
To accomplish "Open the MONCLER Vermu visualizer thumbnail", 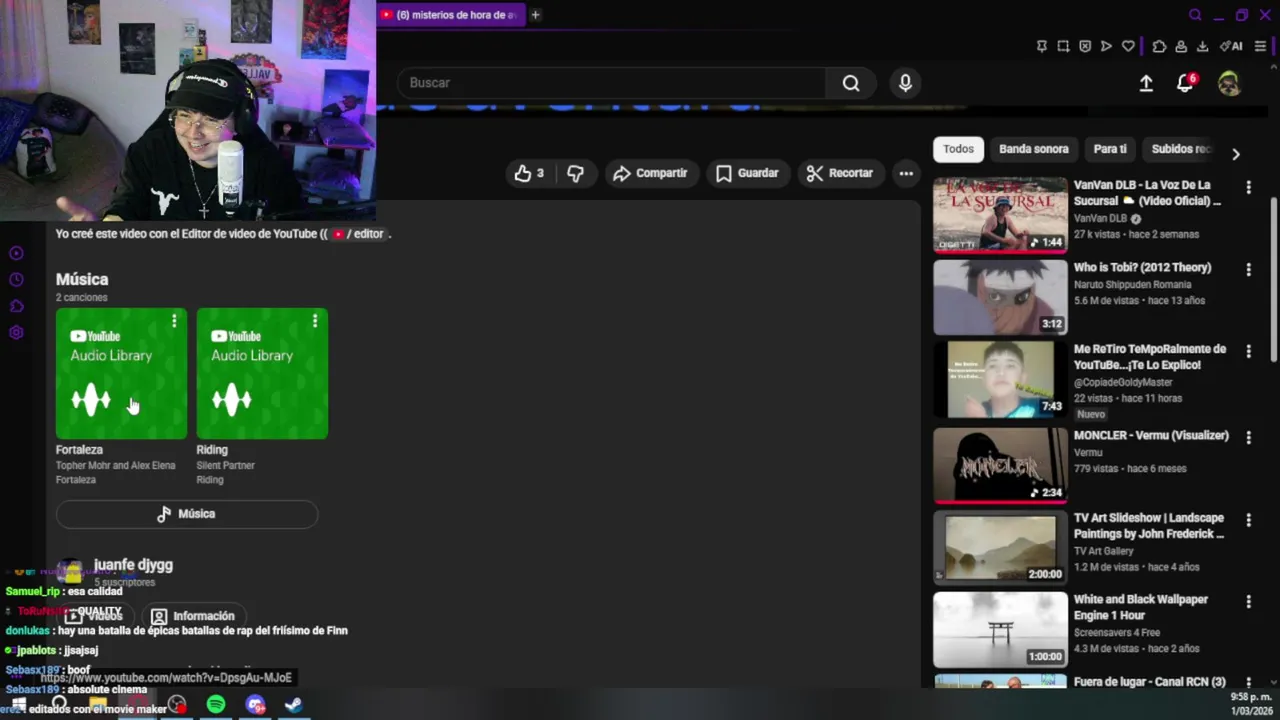I will point(1000,465).
